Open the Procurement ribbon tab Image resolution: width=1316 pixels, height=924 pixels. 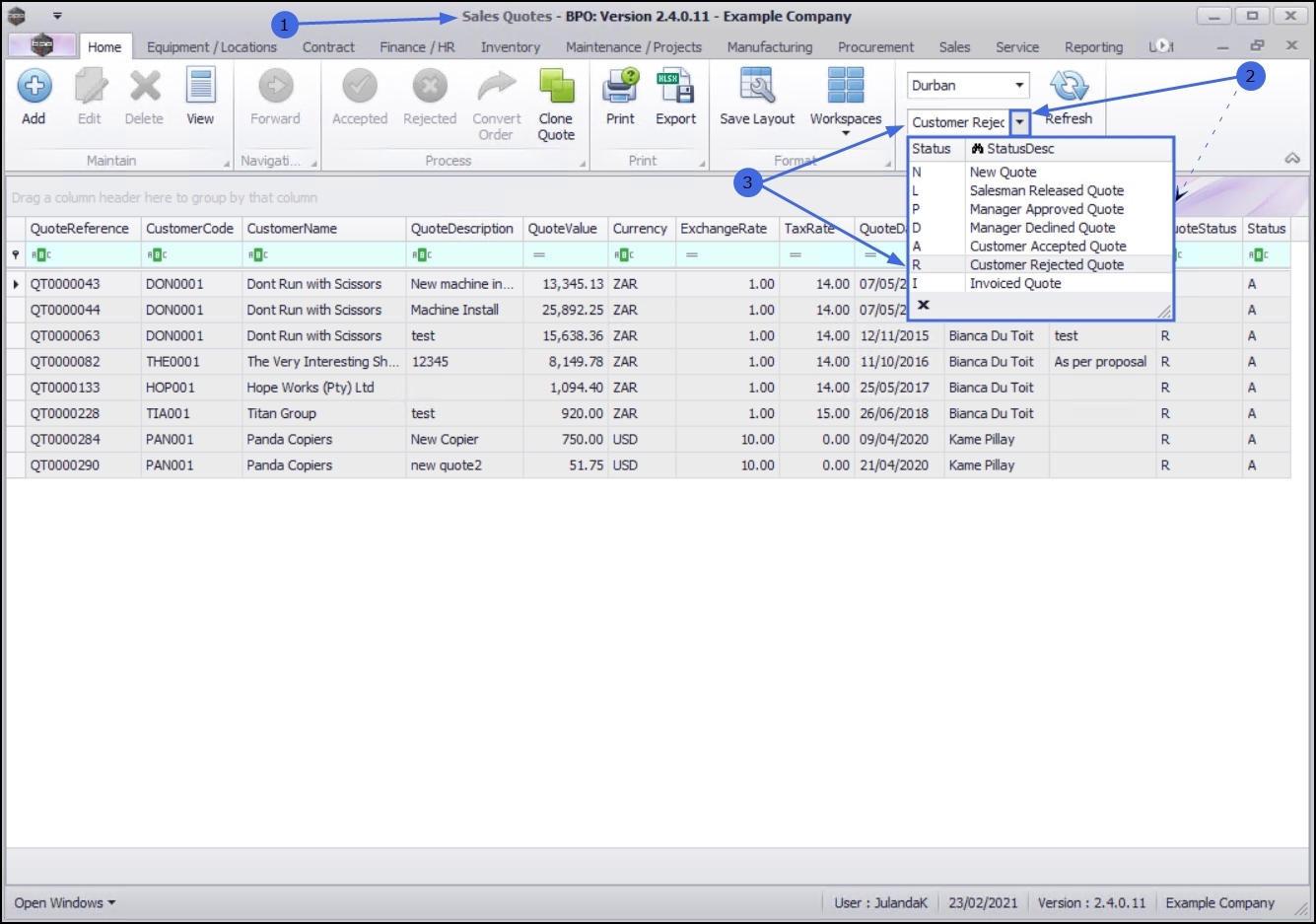pos(875,47)
